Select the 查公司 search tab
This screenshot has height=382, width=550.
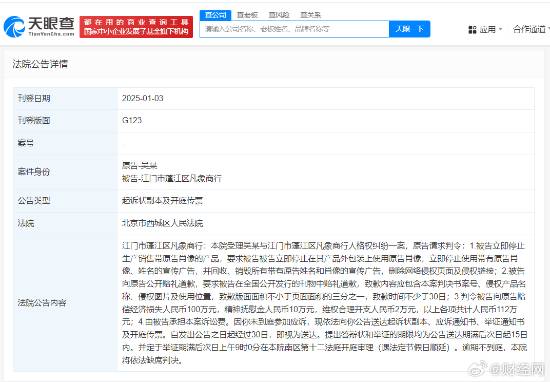click(215, 15)
